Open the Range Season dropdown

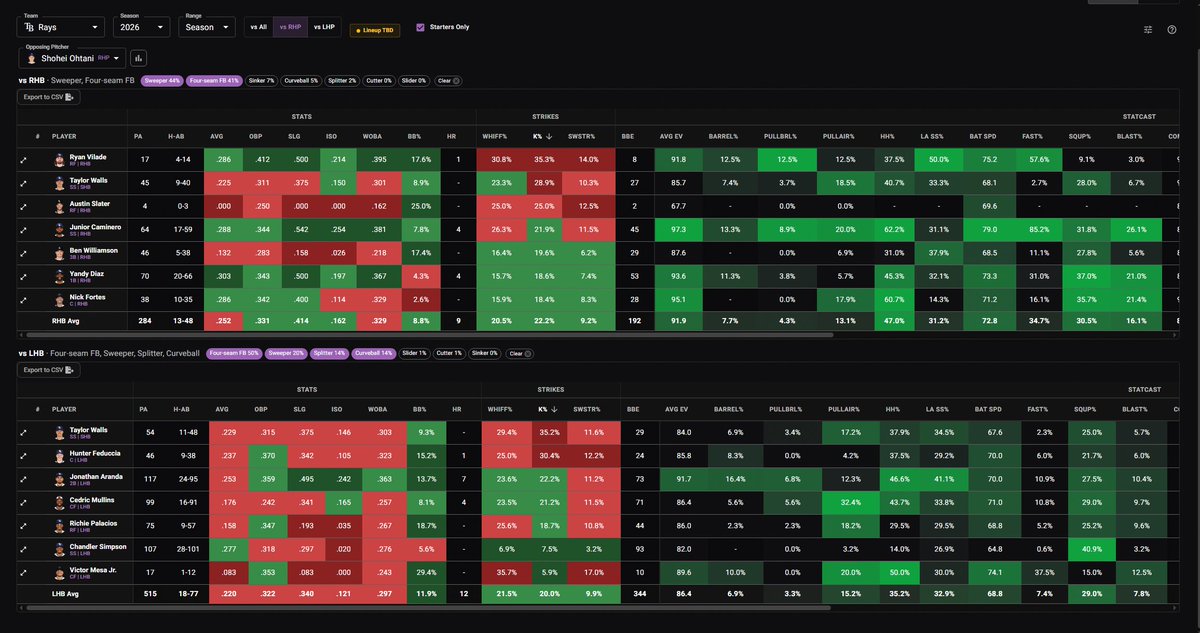[207, 27]
